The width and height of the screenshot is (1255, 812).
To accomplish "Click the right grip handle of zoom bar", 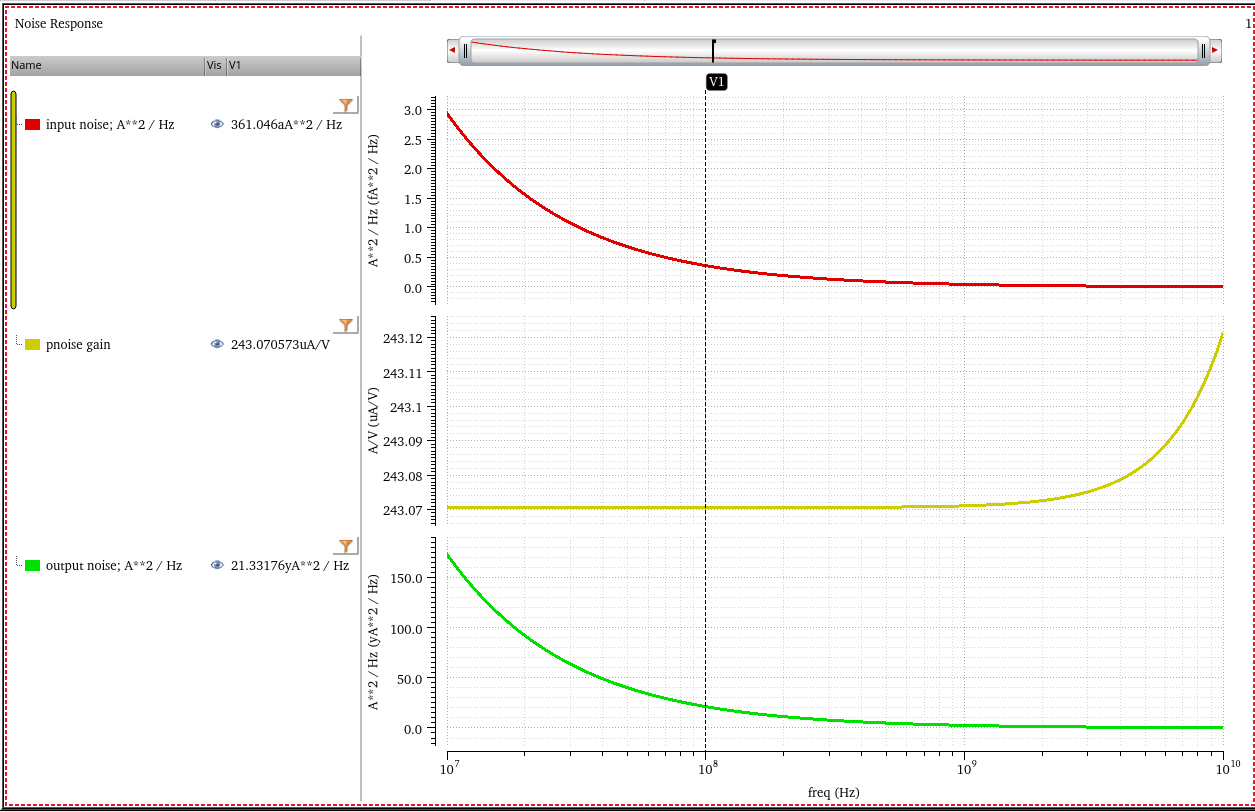I will 1203,50.
